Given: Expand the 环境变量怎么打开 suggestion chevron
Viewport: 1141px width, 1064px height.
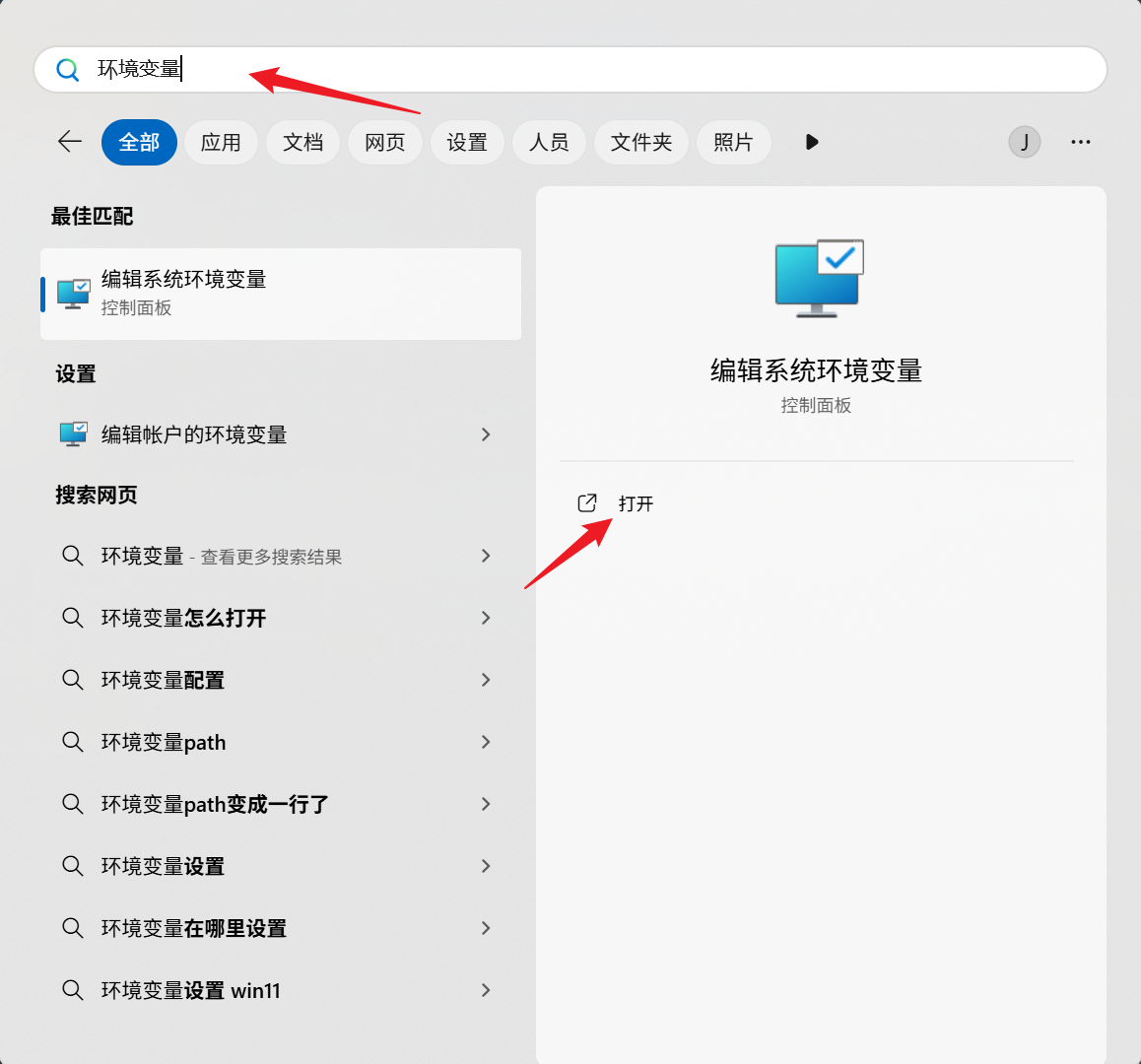Looking at the screenshot, I should [485, 618].
